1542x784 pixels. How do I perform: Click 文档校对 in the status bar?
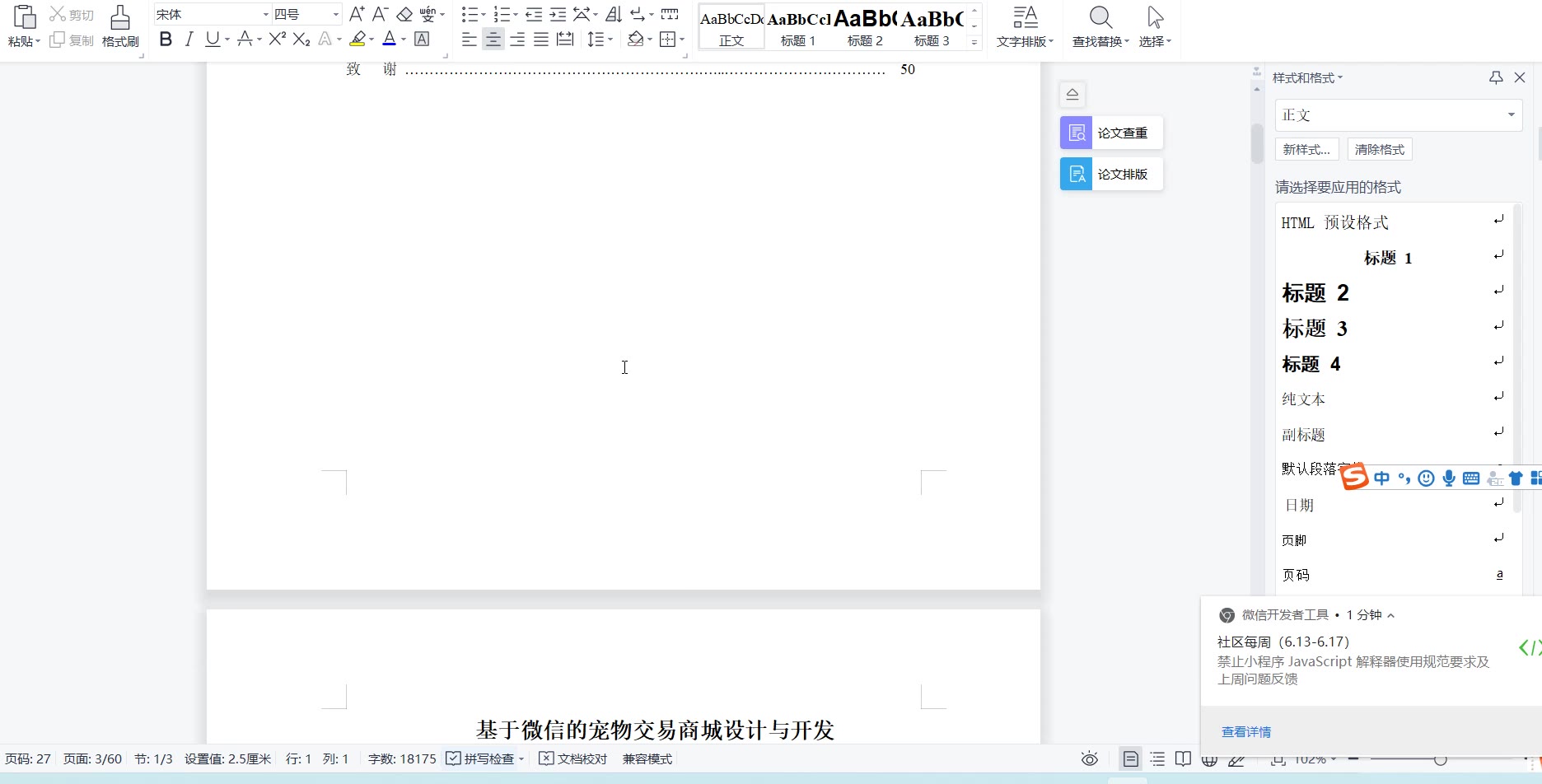coord(573,758)
